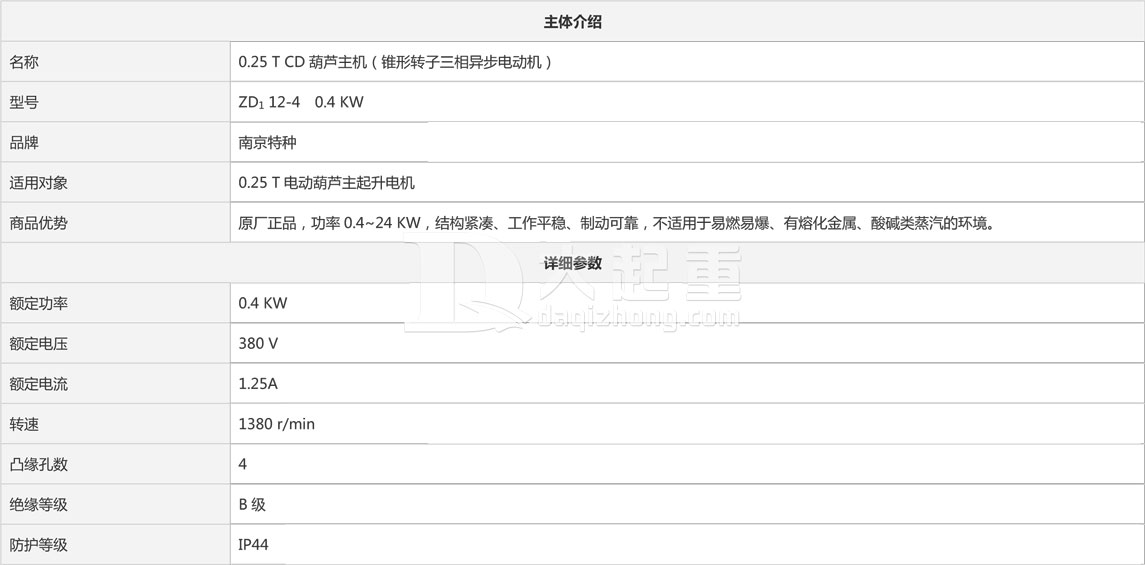Select the ZD1 12-4 0.4 KW model value
This screenshot has width=1145, height=565.
click(x=301, y=103)
